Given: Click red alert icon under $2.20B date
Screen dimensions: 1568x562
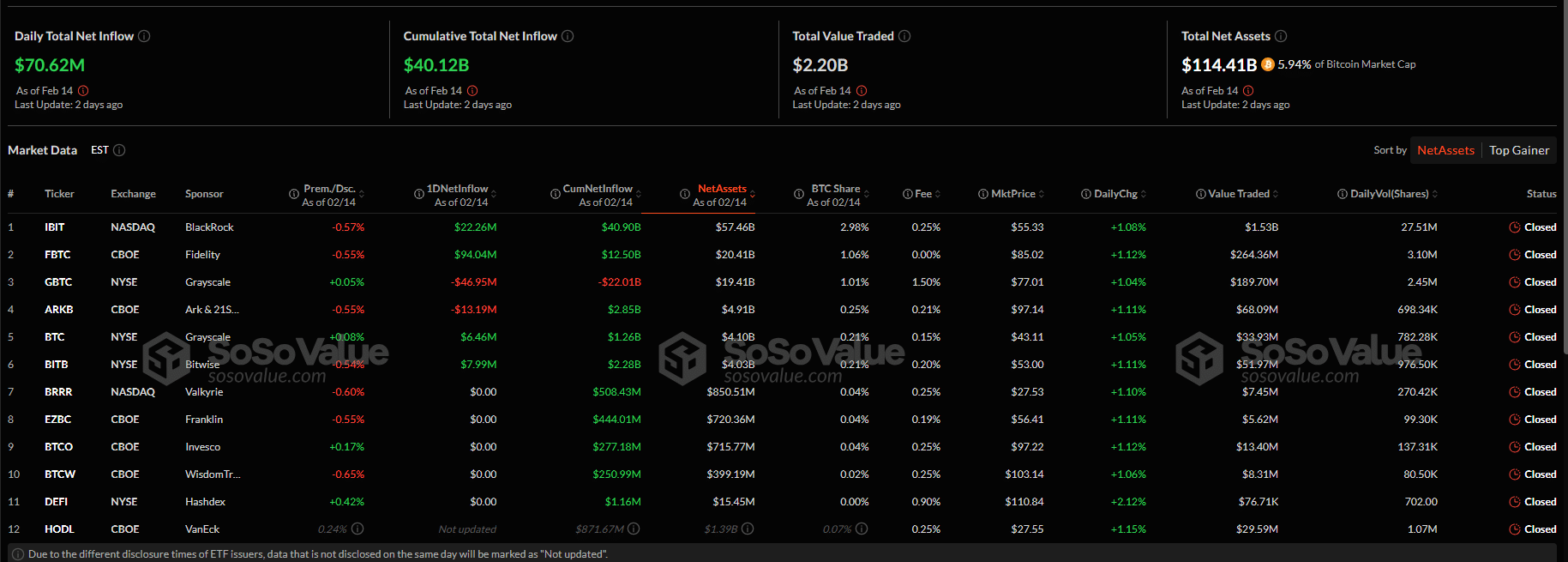Looking at the screenshot, I should pyautogui.click(x=862, y=90).
